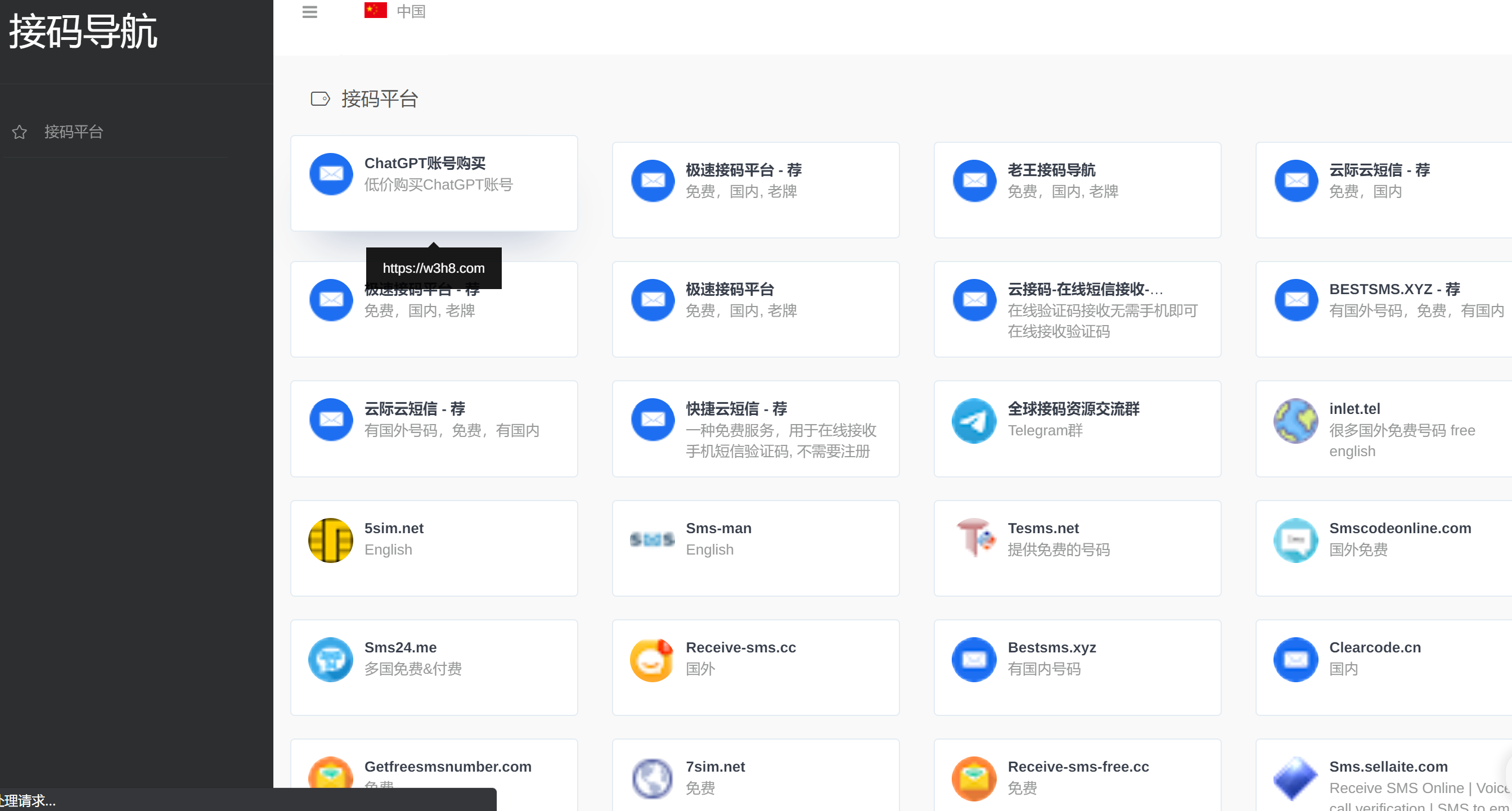Viewport: 1512px width, 811px height.
Task: Click the 低价购买ChatGPT账号 description text
Action: (x=438, y=185)
